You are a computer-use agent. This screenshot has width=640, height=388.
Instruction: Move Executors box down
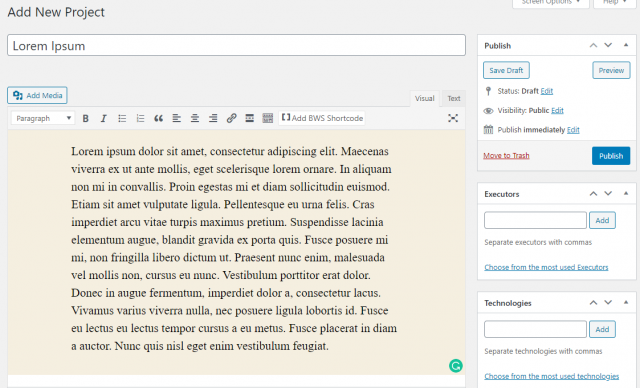pyautogui.click(x=608, y=194)
